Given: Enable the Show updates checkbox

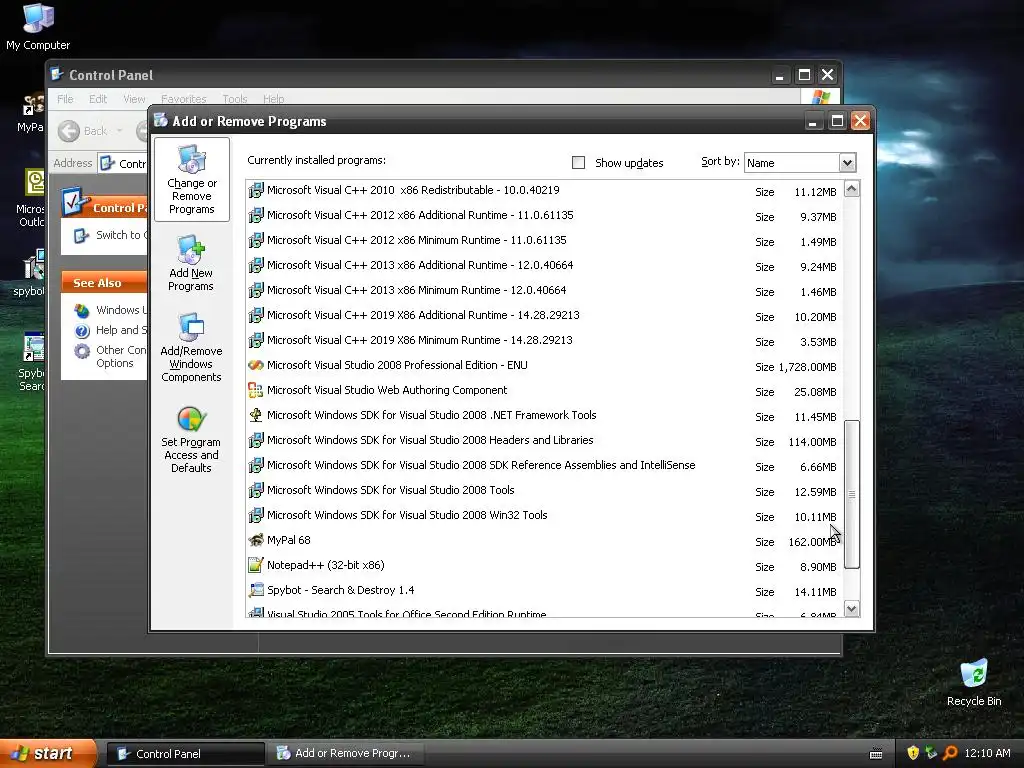Looking at the screenshot, I should [x=578, y=163].
